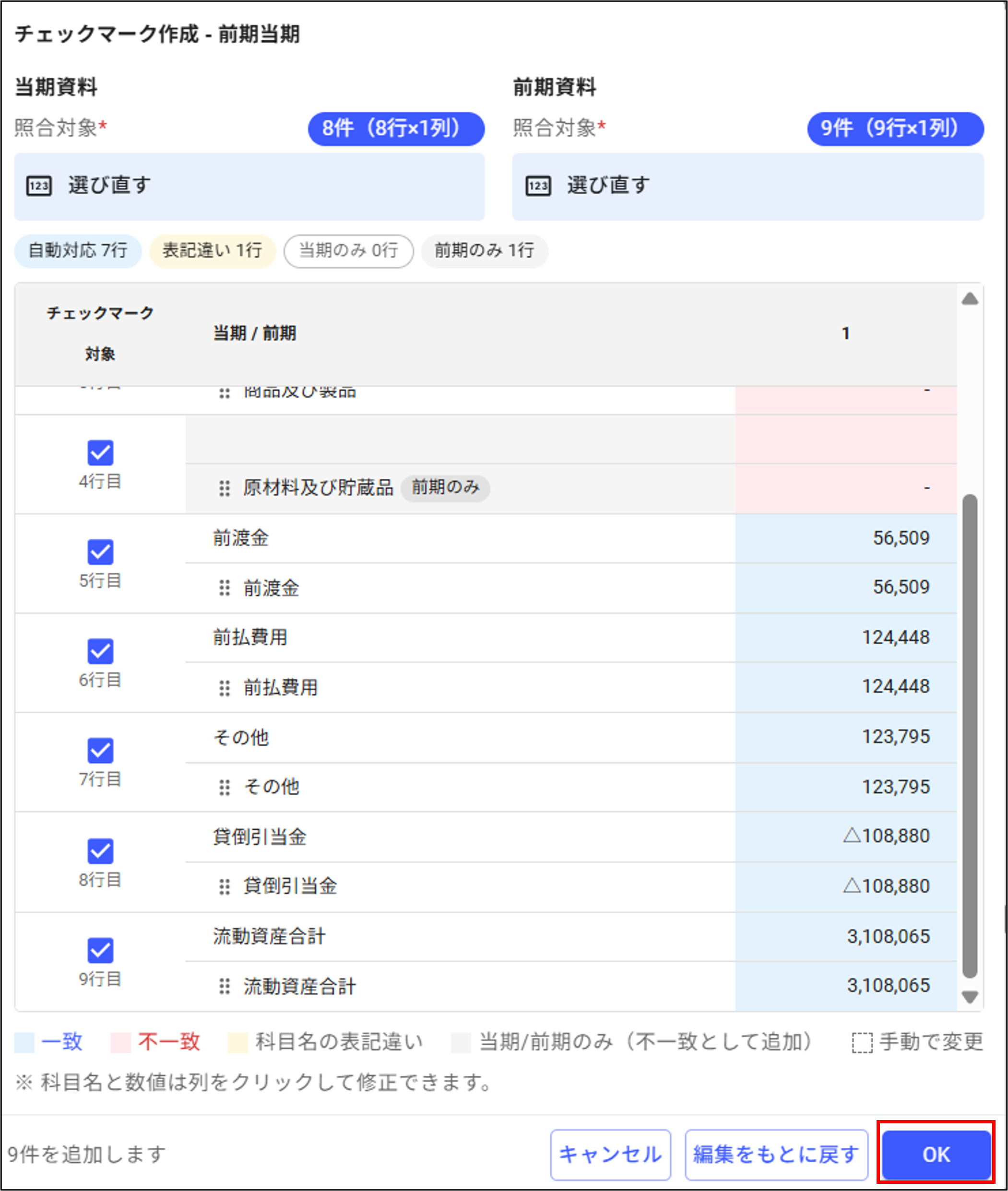
Task: Click upper 3,108,065 value cell
Action: coord(846,936)
